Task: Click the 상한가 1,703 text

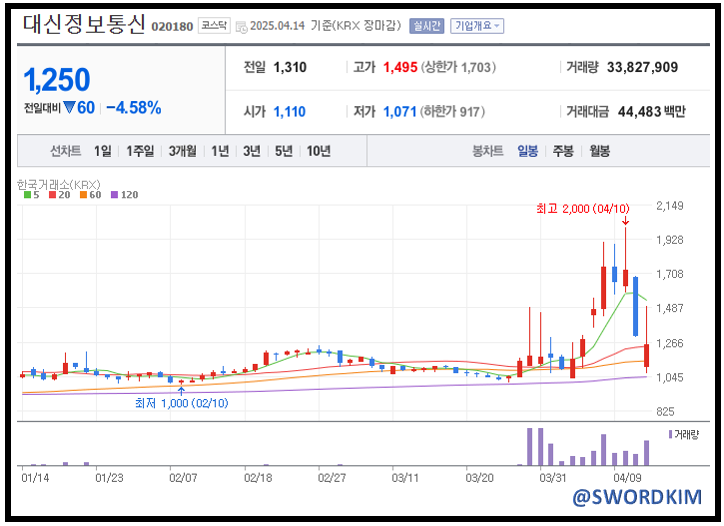Action: (x=458, y=67)
